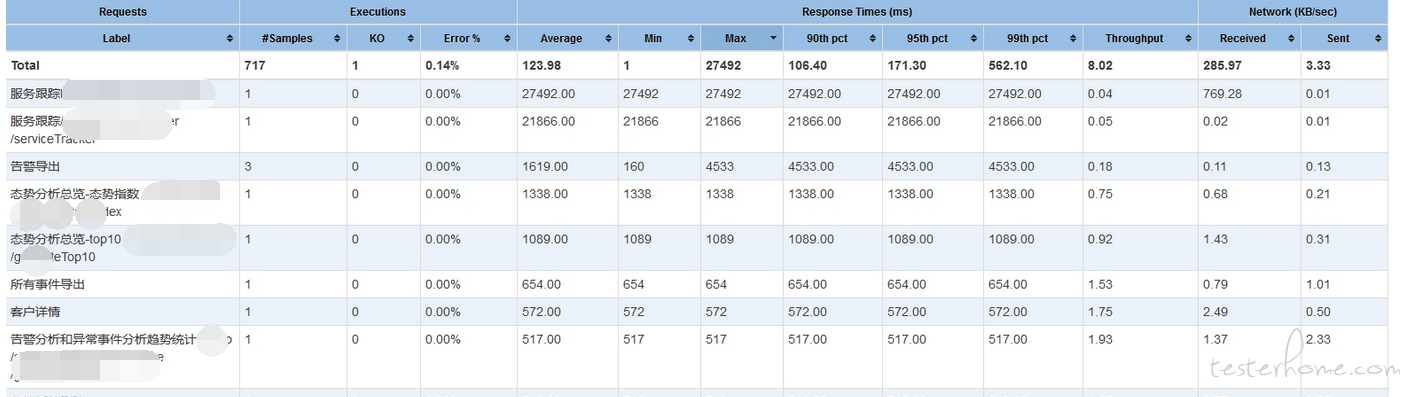Image resolution: width=1403 pixels, height=397 pixels.
Task: Select the /serviceTracker row label
Action: (53, 140)
